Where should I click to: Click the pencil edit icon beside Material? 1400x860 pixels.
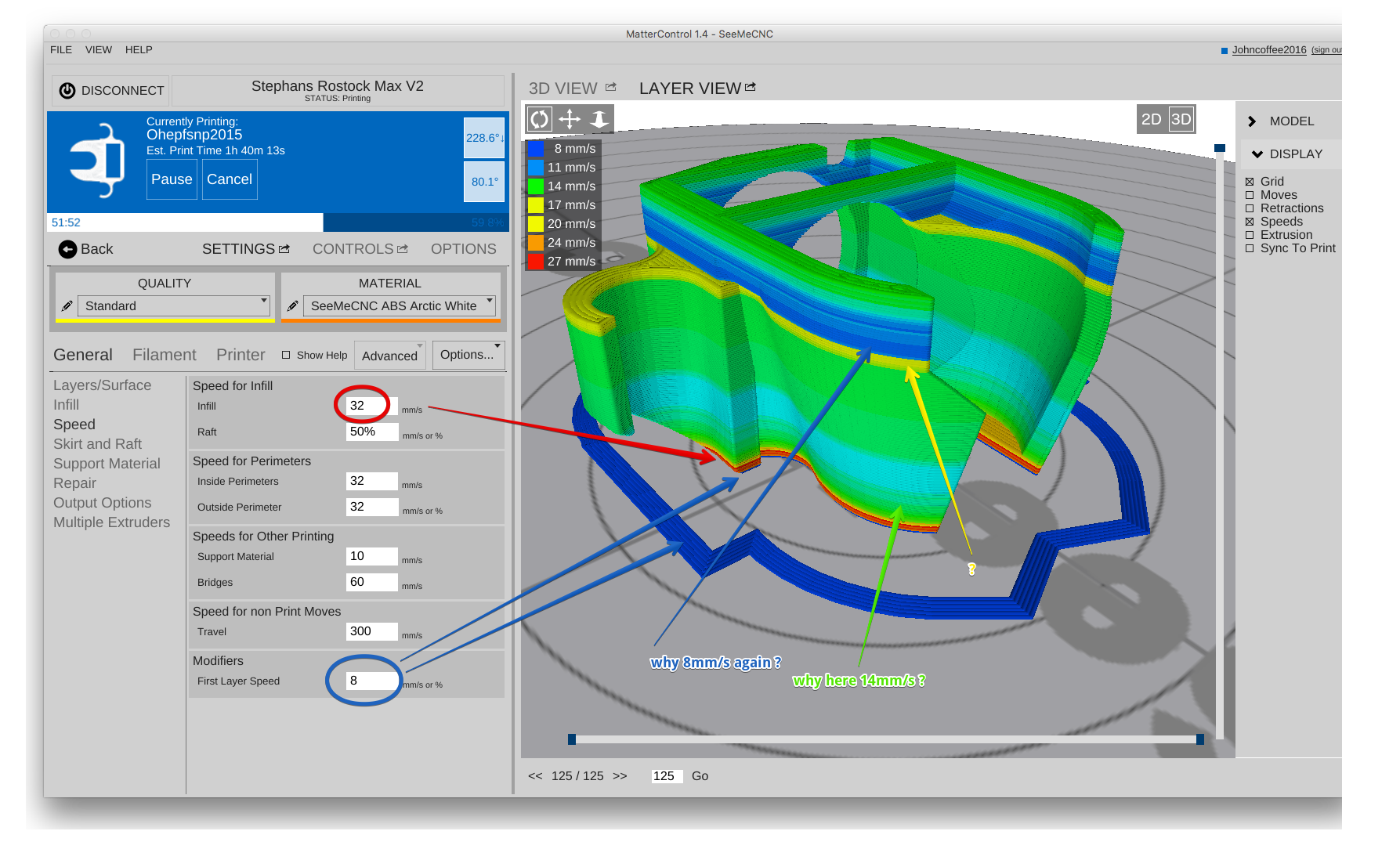pyautogui.click(x=292, y=306)
